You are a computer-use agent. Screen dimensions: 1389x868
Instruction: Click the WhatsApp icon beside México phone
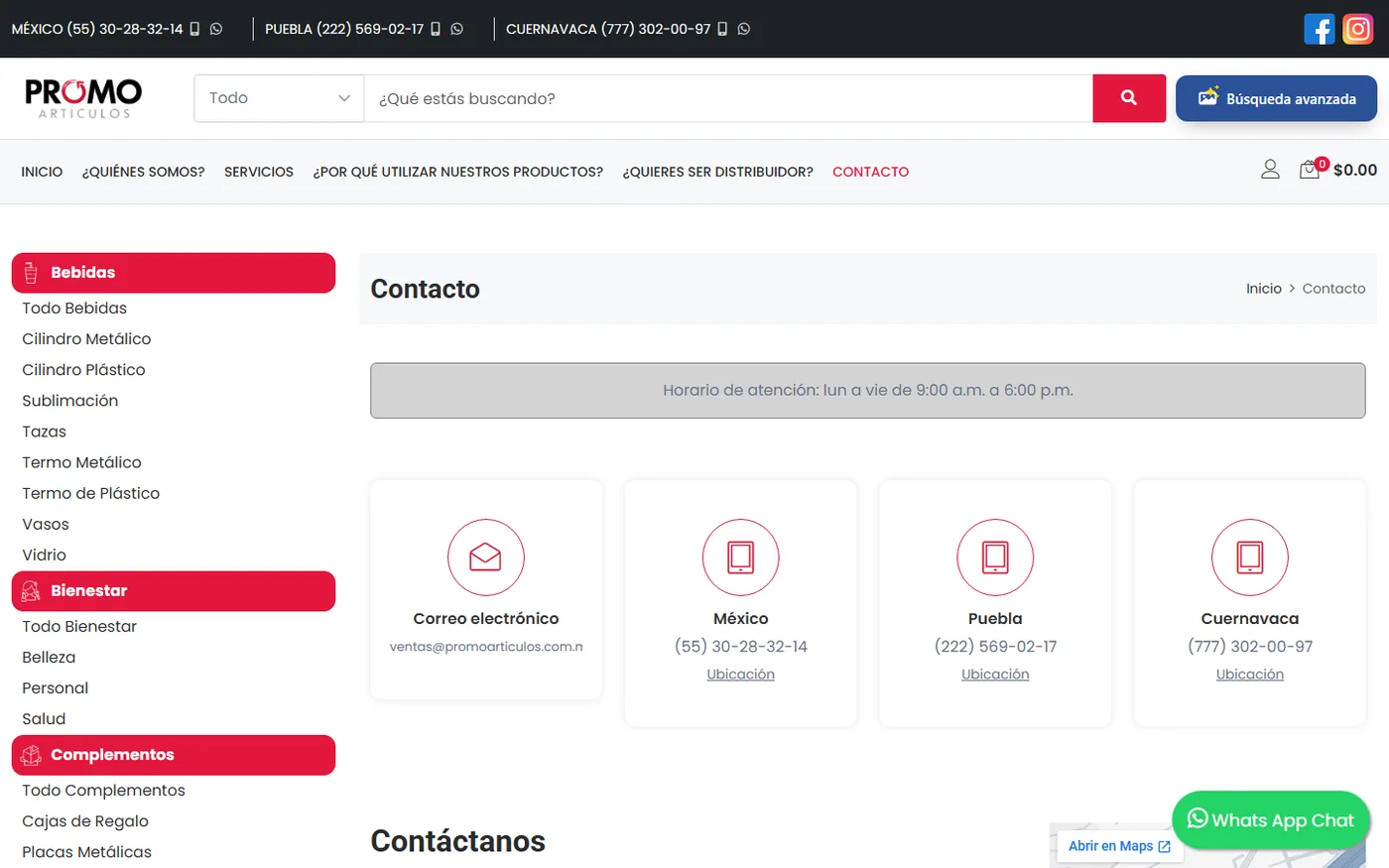(216, 29)
